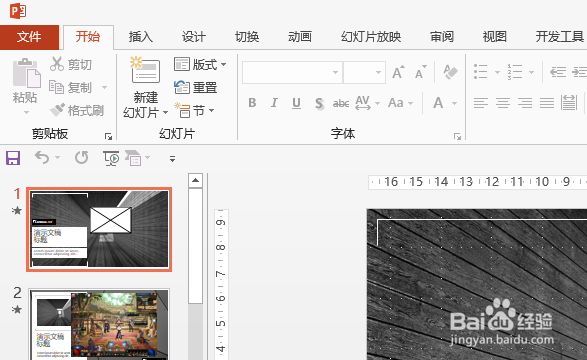The image size is (587, 360).
Task: Open the 开发工具 Developer tab
Action: pyautogui.click(x=559, y=37)
